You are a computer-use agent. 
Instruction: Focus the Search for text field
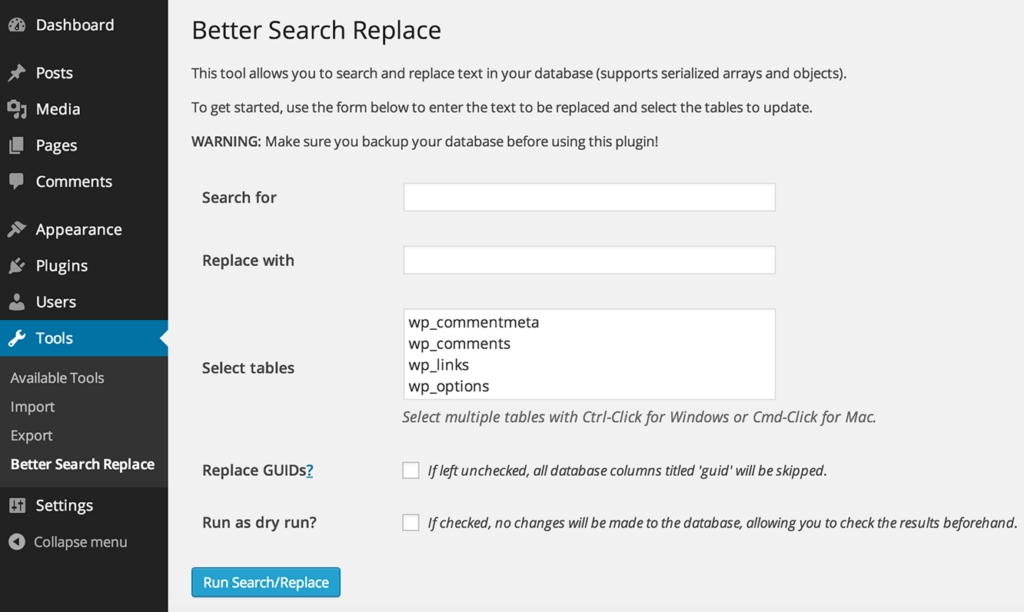(x=589, y=197)
